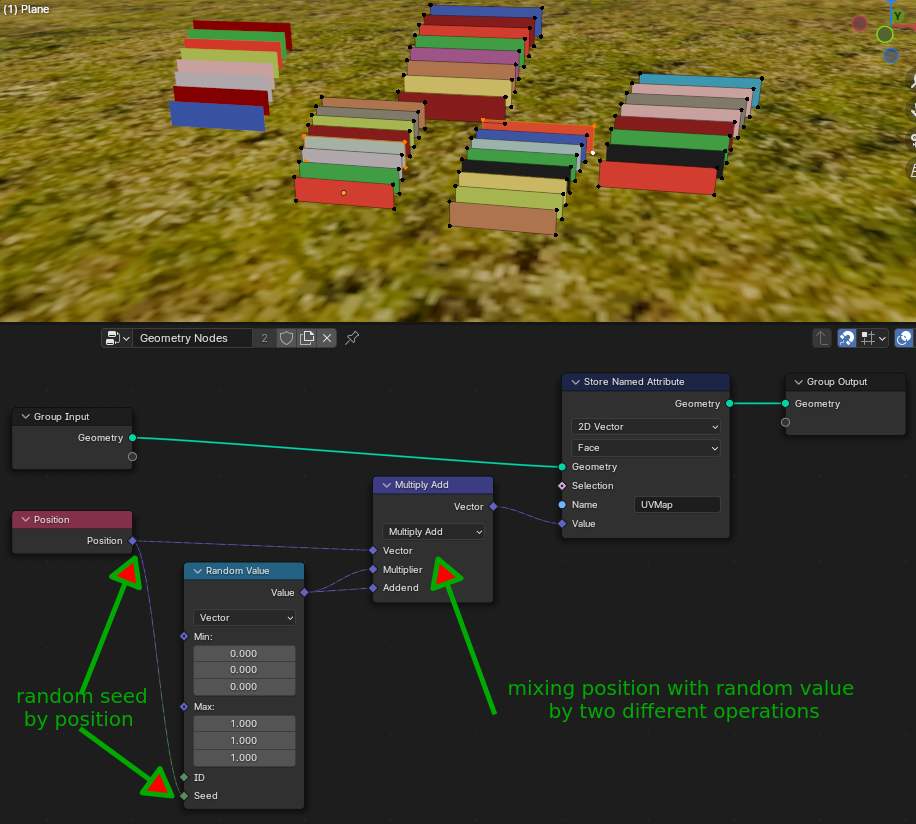Viewport: 916px width, 824px height.
Task: Click Group Output Geometry input socket
Action: (785, 404)
